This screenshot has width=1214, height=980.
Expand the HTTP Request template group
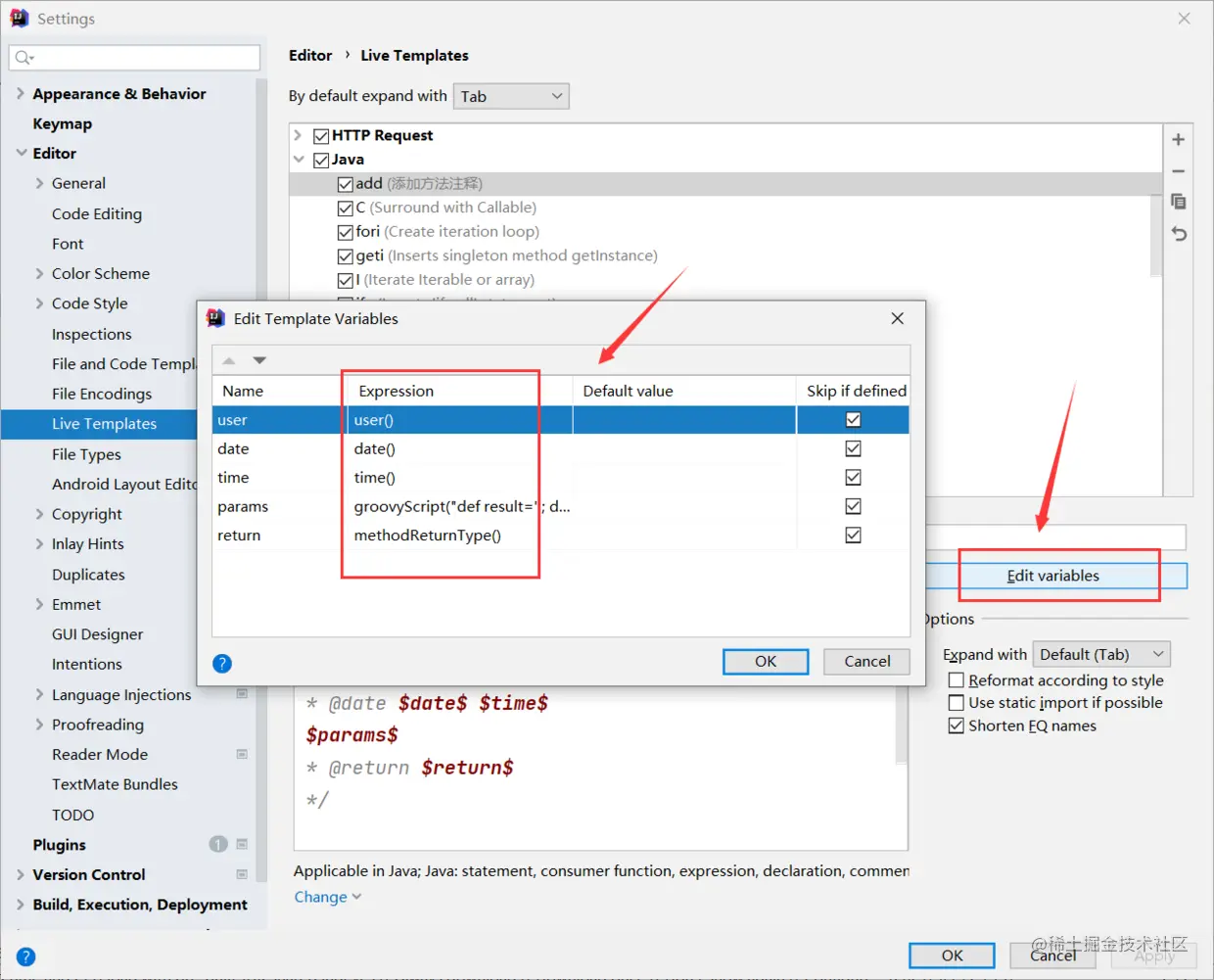click(299, 135)
